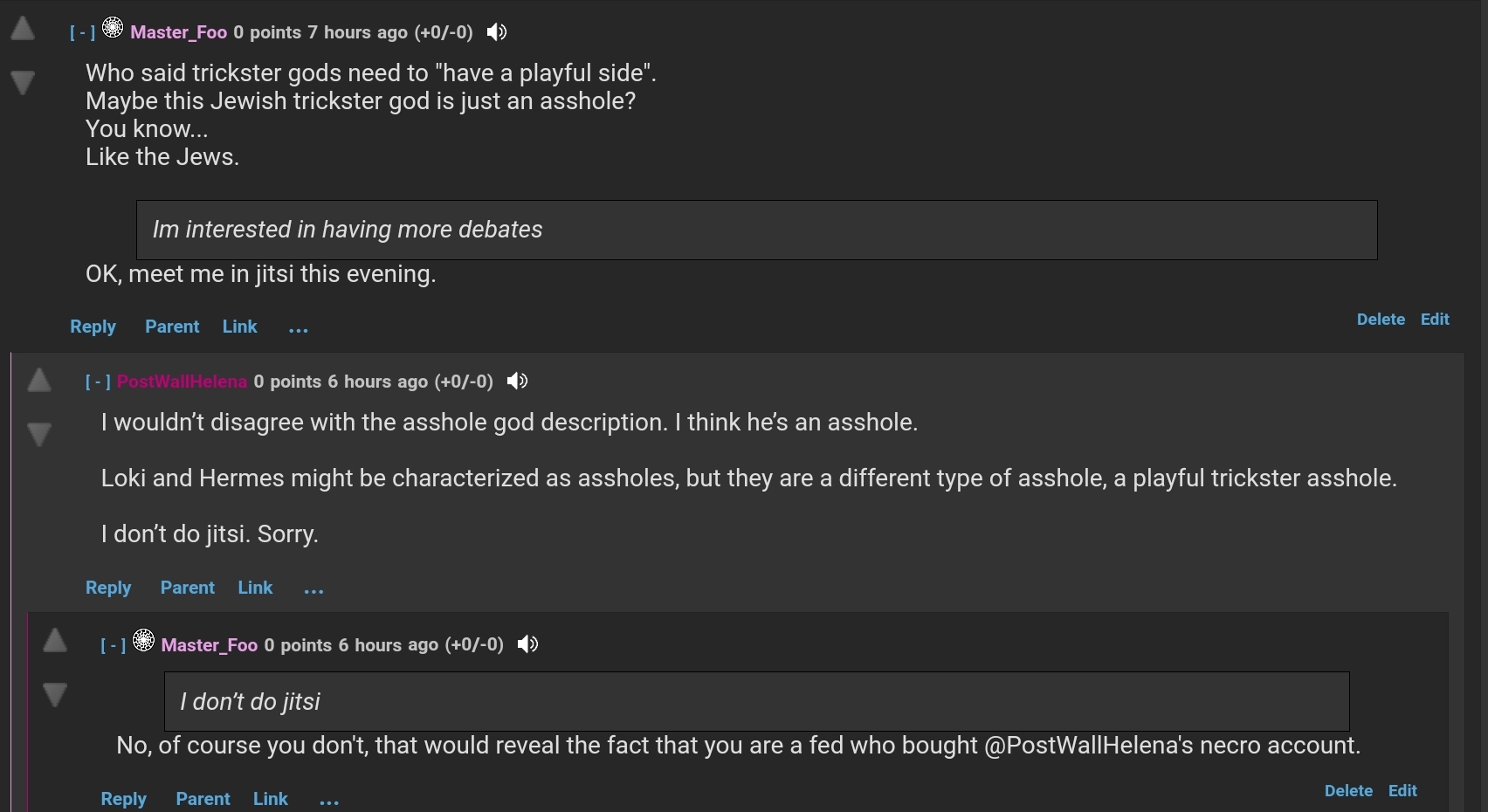Delete the bottom Master_Foo reply
Screen dimensions: 1488x812
point(1348,791)
